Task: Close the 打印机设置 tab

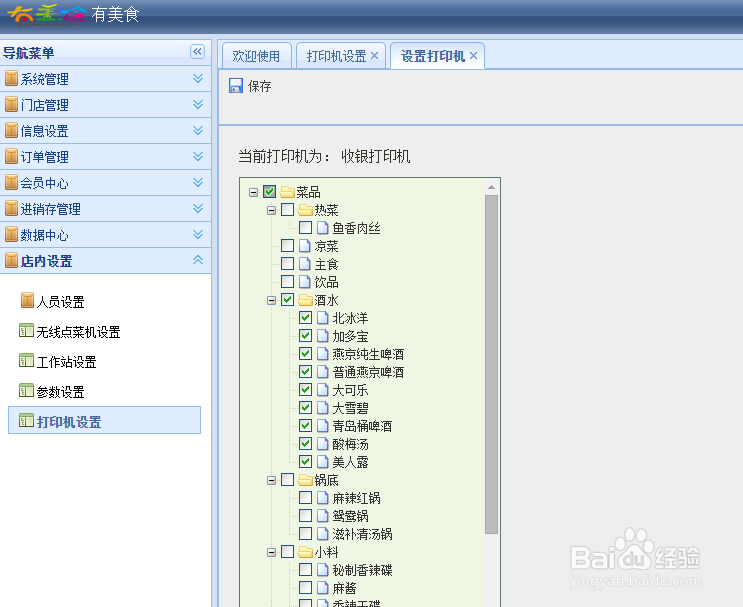Action: [x=374, y=56]
